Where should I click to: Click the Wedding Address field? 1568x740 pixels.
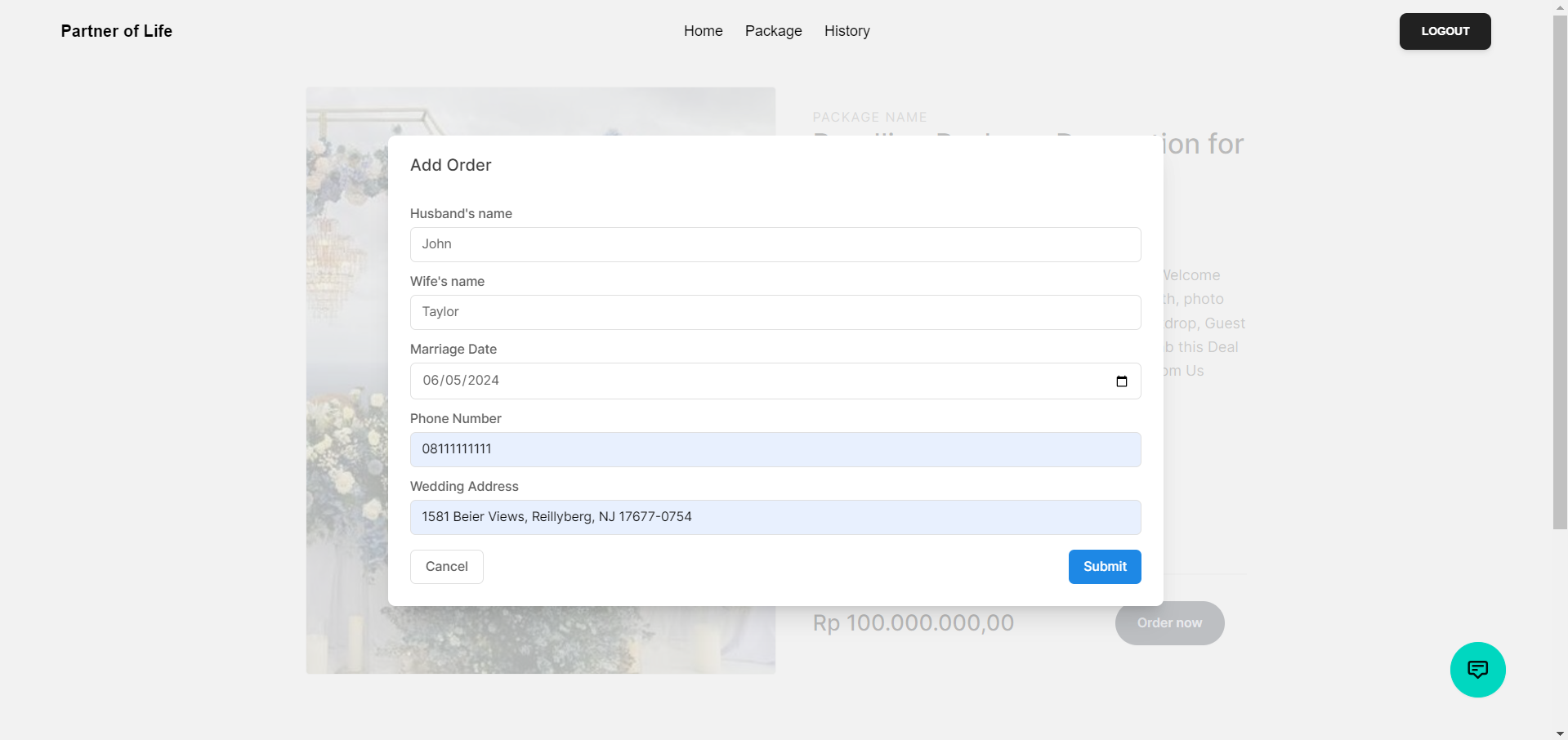pos(775,517)
